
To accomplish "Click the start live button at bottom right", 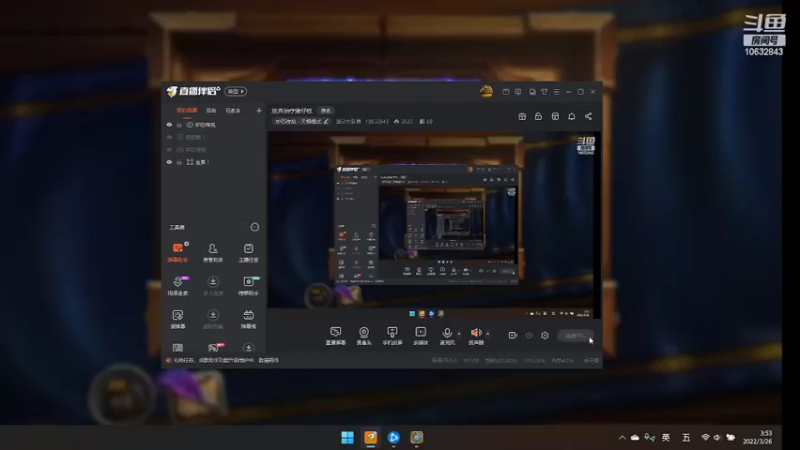I will [575, 336].
